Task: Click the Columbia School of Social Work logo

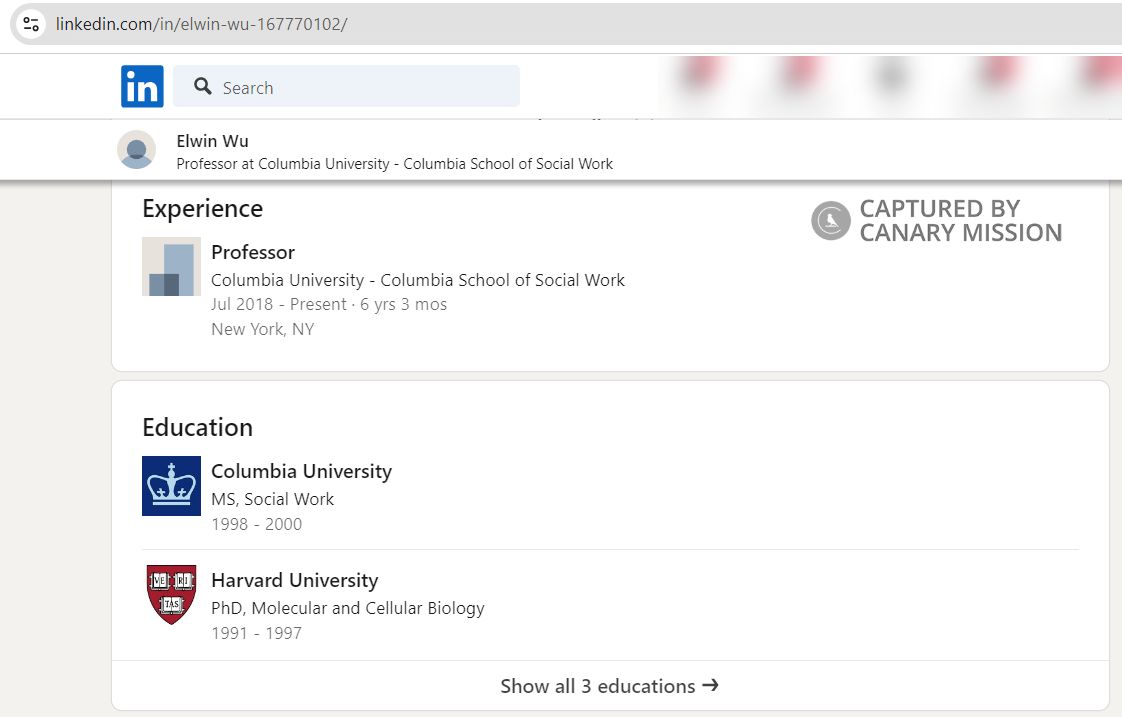Action: tap(171, 266)
